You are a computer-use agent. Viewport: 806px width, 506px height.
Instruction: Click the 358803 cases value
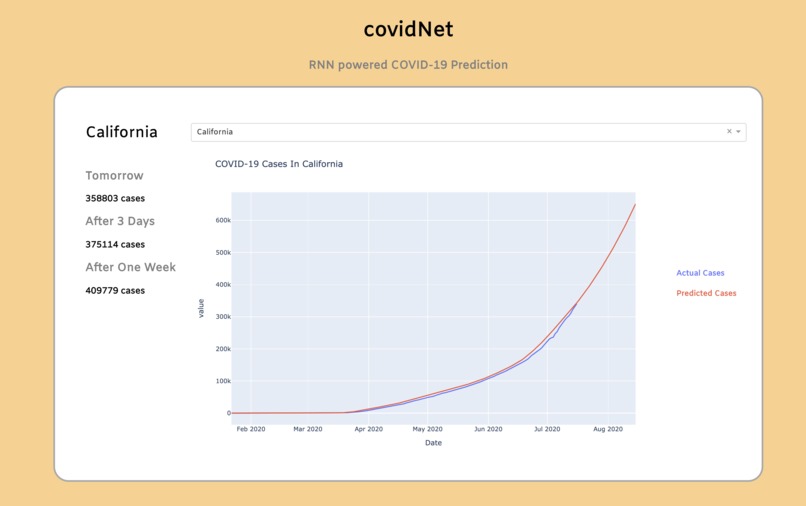[115, 198]
